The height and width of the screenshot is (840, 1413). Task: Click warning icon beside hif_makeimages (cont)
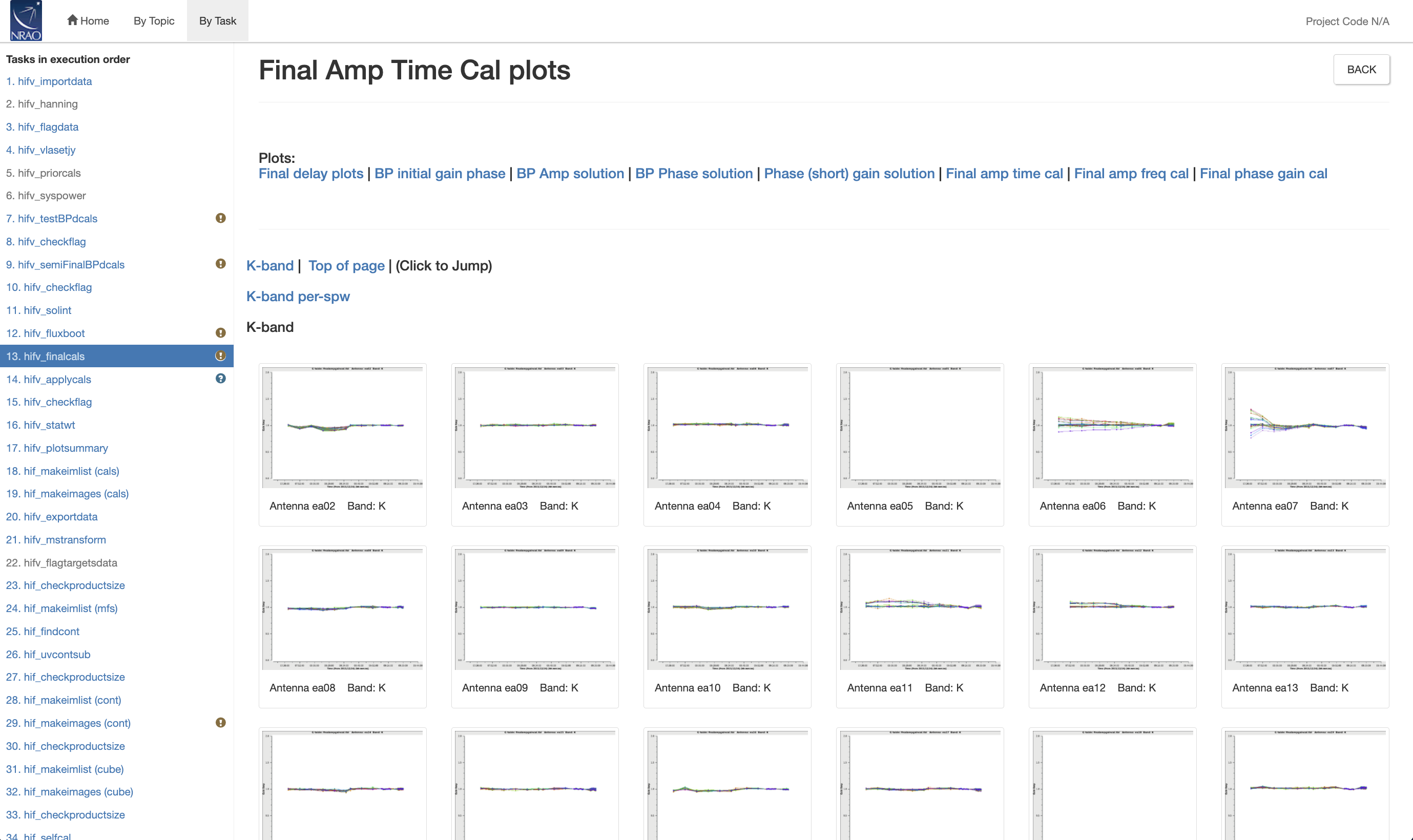tap(221, 722)
